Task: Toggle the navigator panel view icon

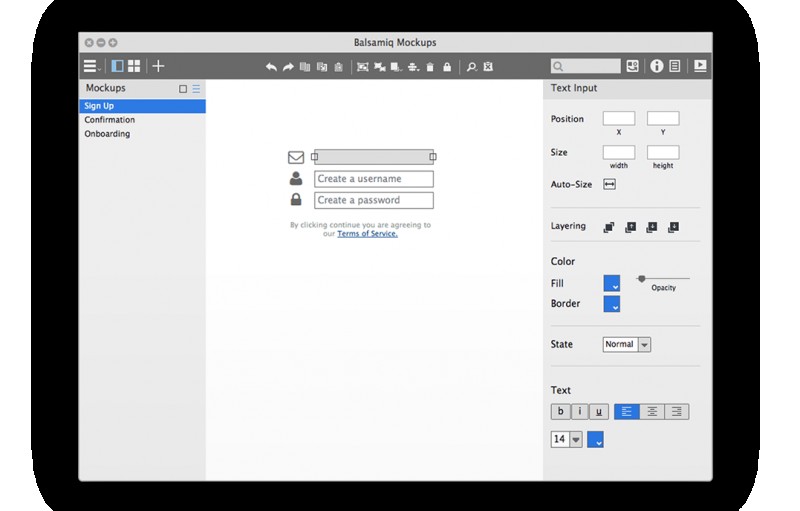Action: pyautogui.click(x=117, y=66)
